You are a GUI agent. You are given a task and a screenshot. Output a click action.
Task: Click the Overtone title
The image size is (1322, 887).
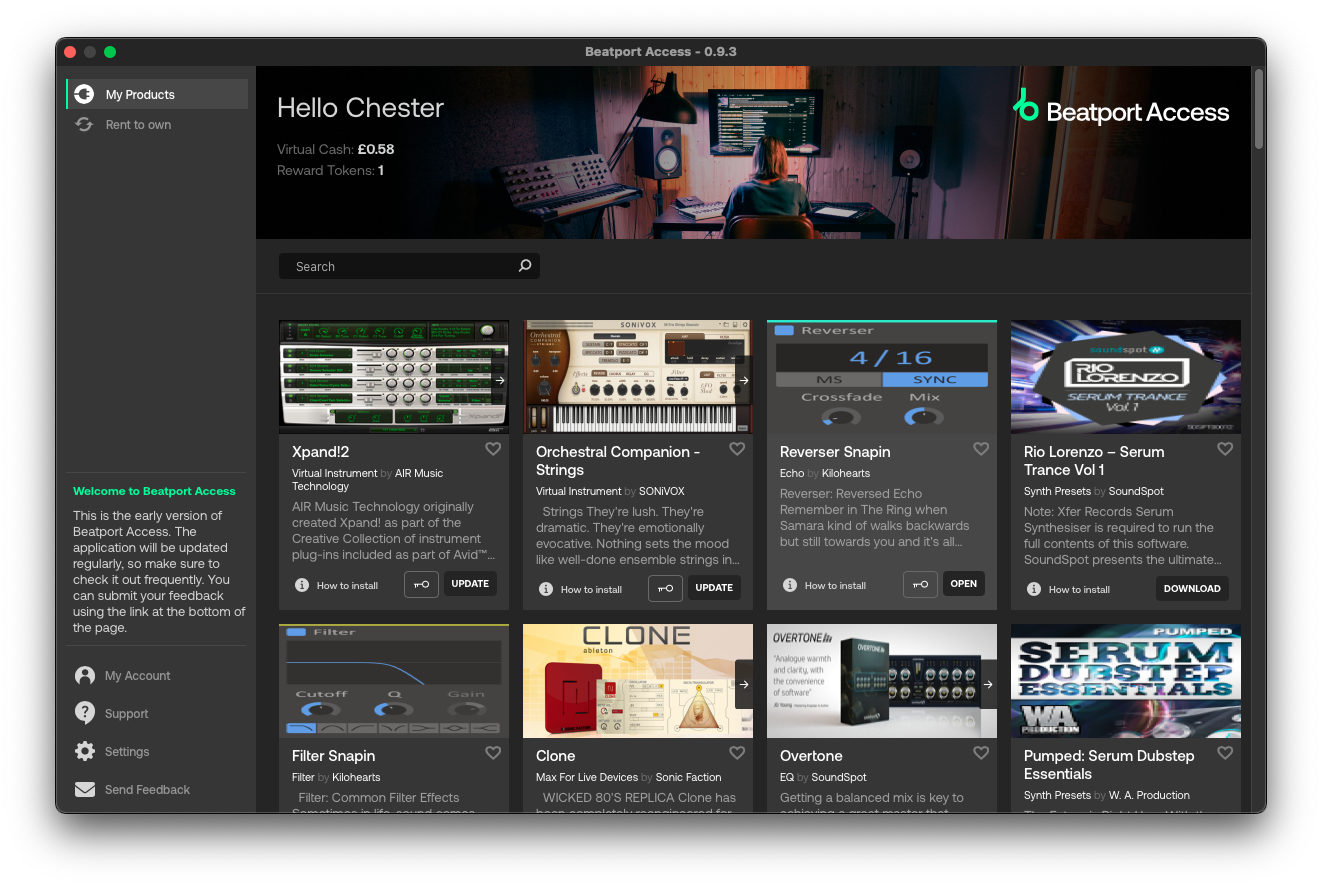point(811,756)
